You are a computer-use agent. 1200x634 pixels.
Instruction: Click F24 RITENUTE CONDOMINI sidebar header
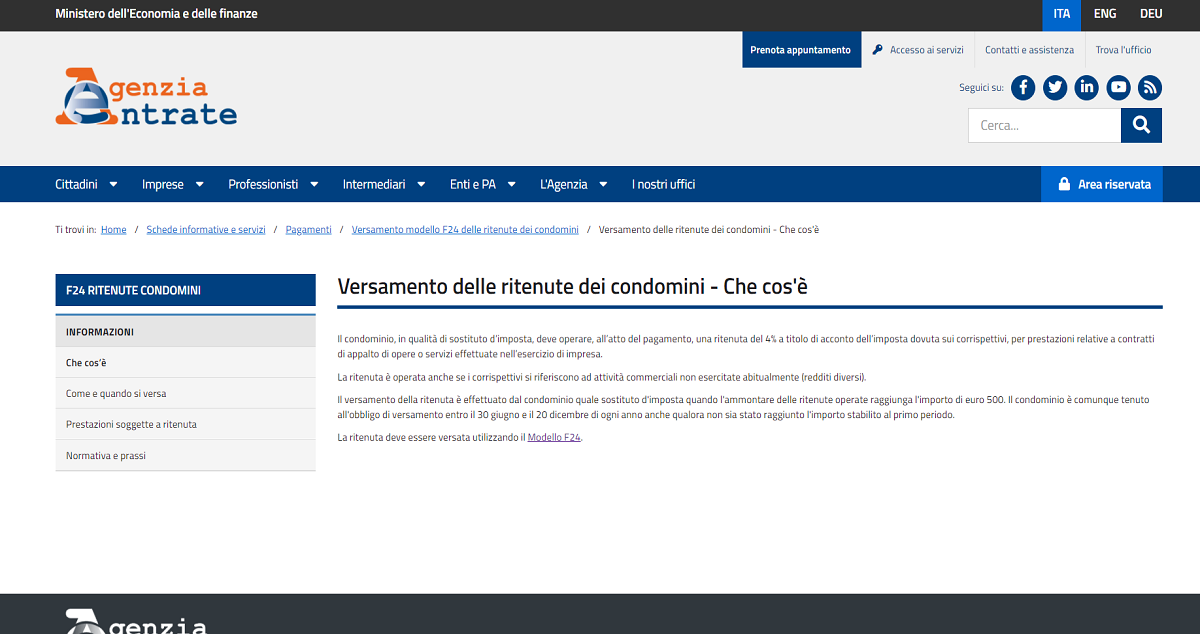pyautogui.click(x=186, y=290)
